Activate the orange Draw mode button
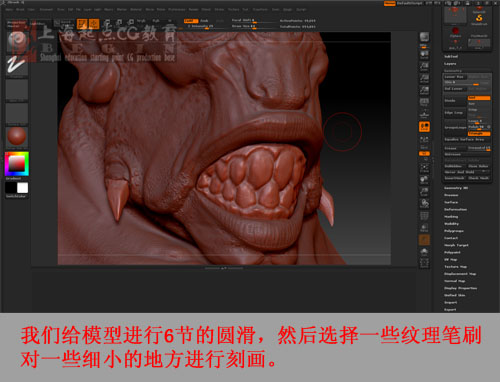Viewport: 500px width, 382px height. (94, 24)
